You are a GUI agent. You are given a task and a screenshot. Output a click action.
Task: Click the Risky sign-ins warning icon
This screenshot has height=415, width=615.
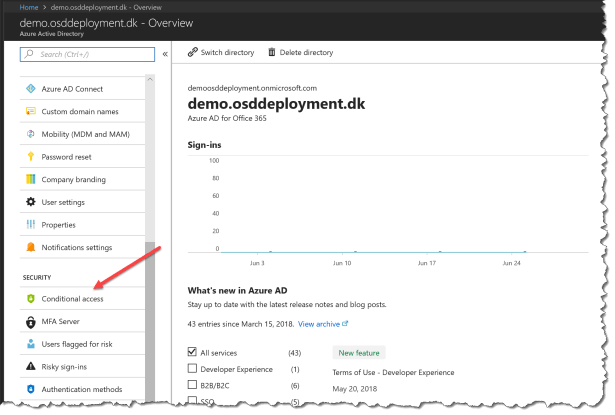(31, 366)
